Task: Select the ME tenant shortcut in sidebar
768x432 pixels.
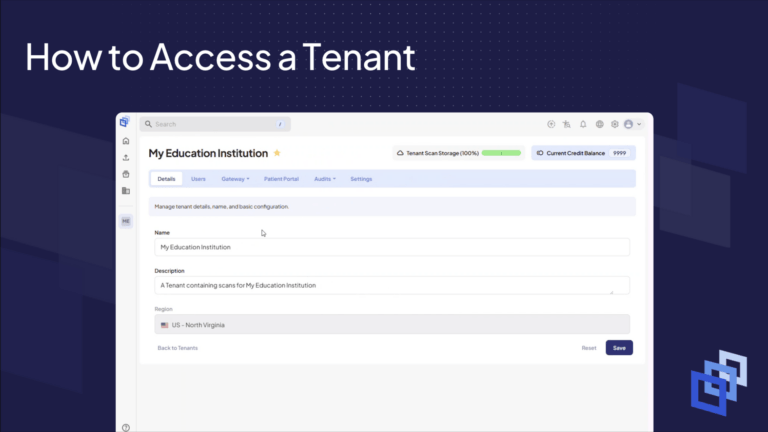Action: click(x=126, y=221)
